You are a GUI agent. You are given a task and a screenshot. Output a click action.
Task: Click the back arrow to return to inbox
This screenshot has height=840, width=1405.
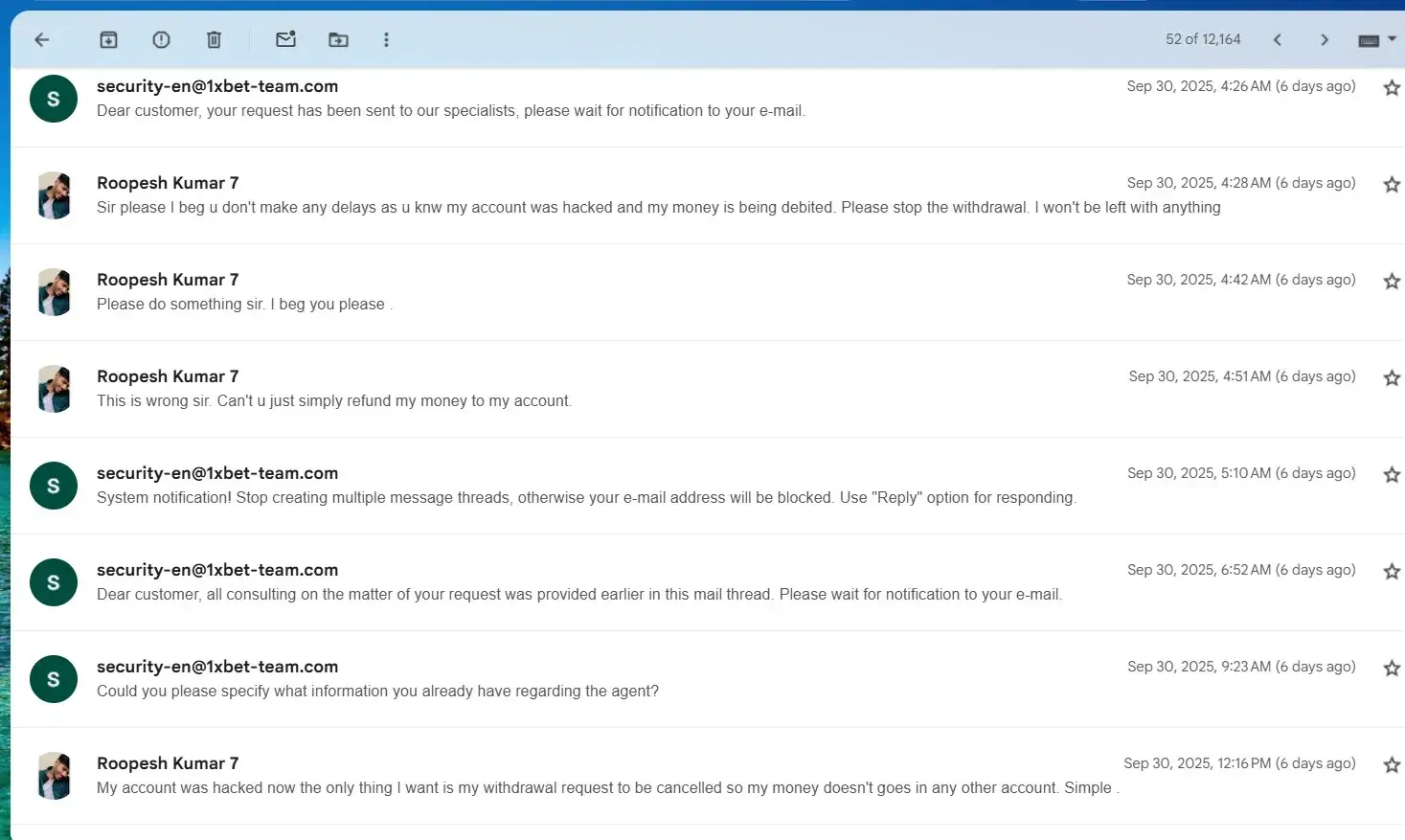[41, 39]
